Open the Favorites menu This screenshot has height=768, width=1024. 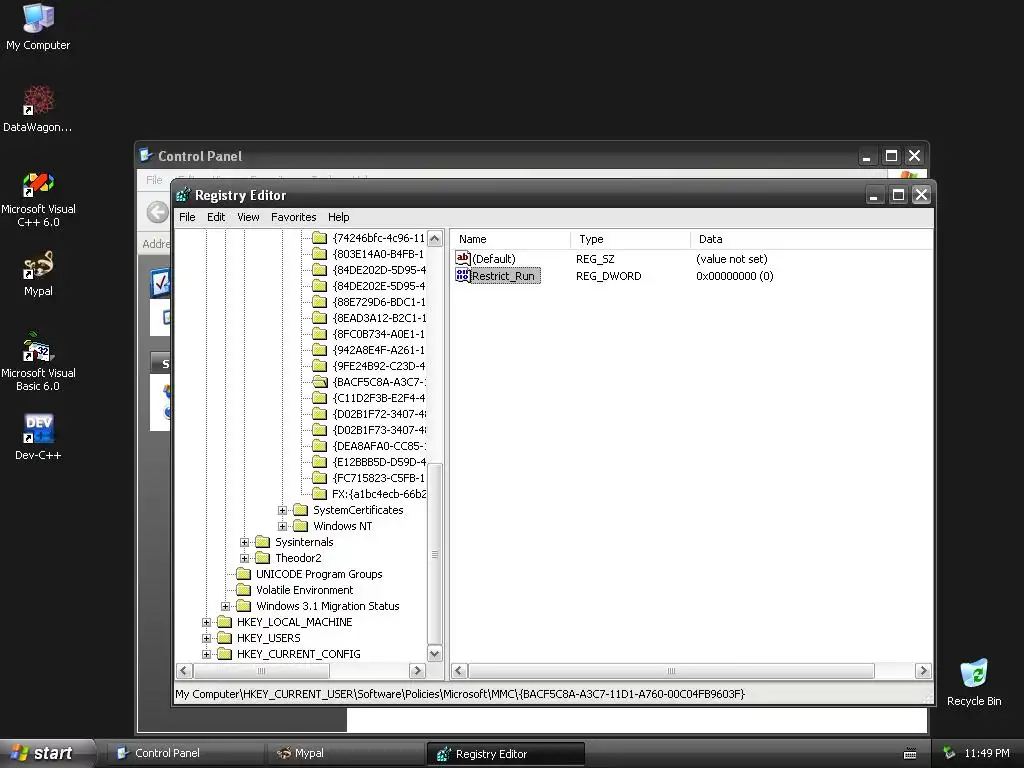click(x=294, y=217)
